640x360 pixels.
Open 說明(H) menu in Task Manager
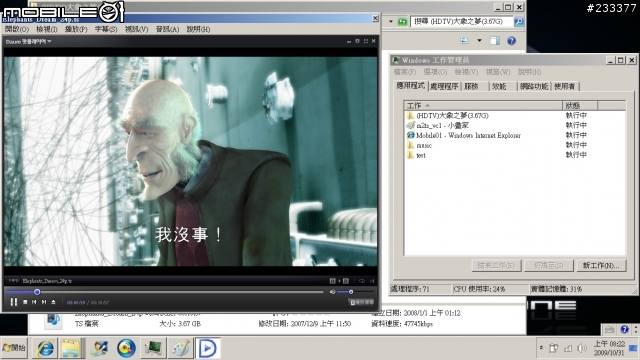529,72
